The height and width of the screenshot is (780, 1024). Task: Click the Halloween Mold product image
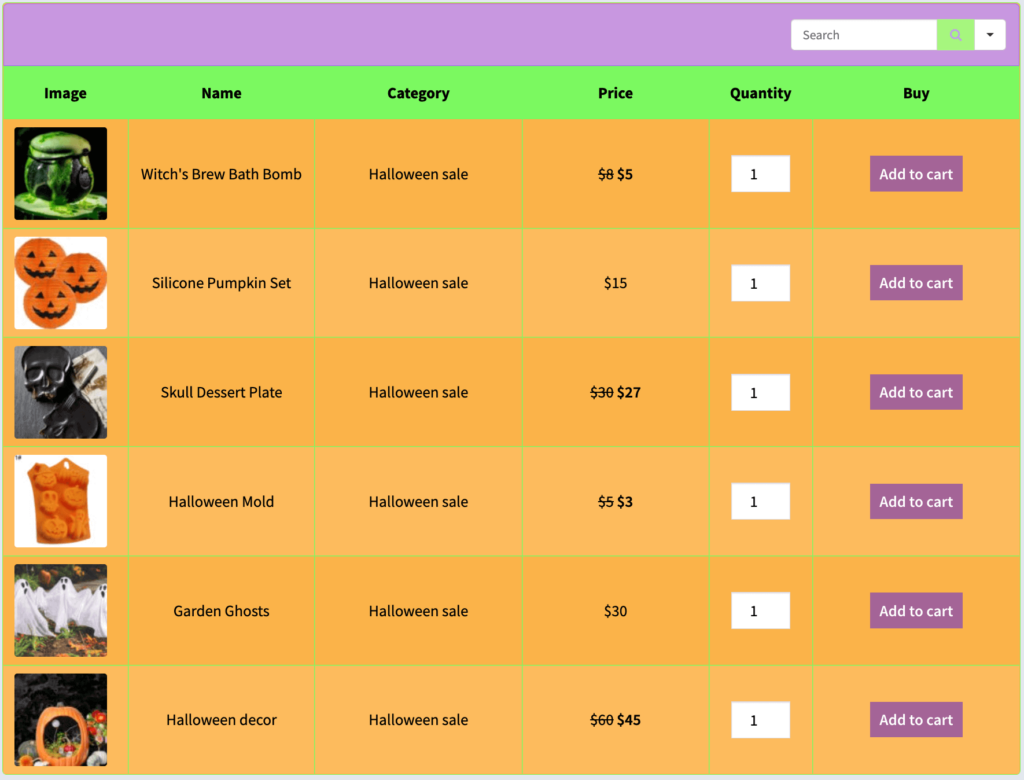(60, 501)
